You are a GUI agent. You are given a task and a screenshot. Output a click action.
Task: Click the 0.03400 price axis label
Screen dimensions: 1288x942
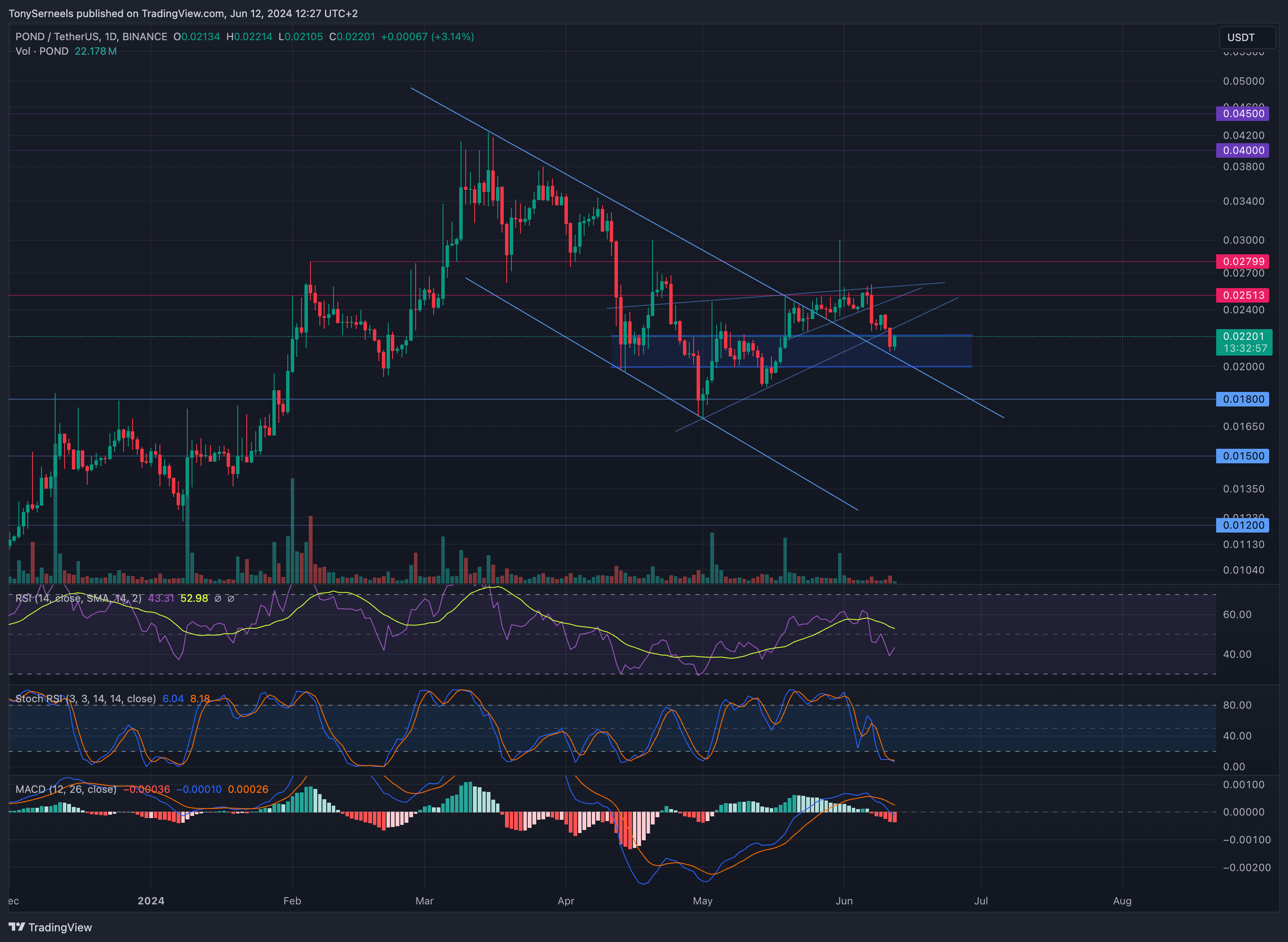pyautogui.click(x=1244, y=201)
